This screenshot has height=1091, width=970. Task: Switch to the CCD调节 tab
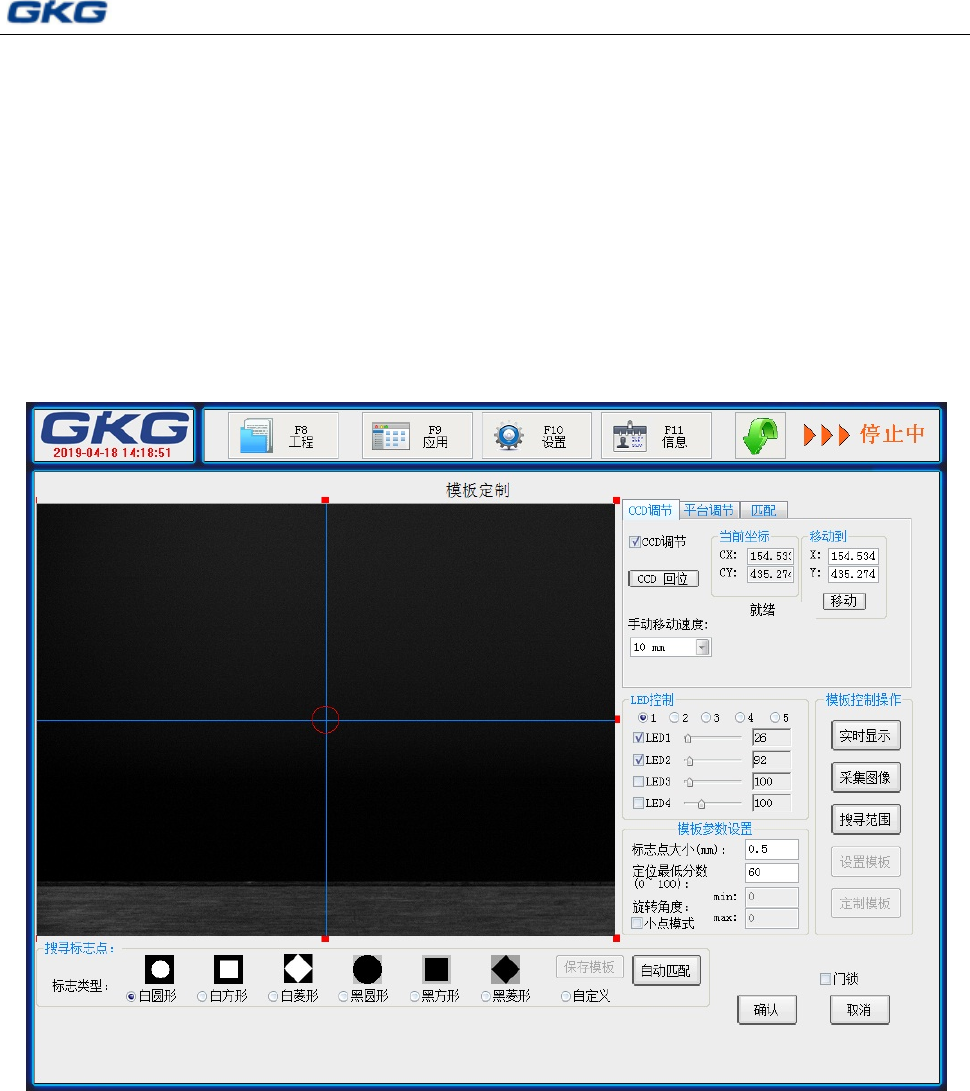pyautogui.click(x=650, y=510)
